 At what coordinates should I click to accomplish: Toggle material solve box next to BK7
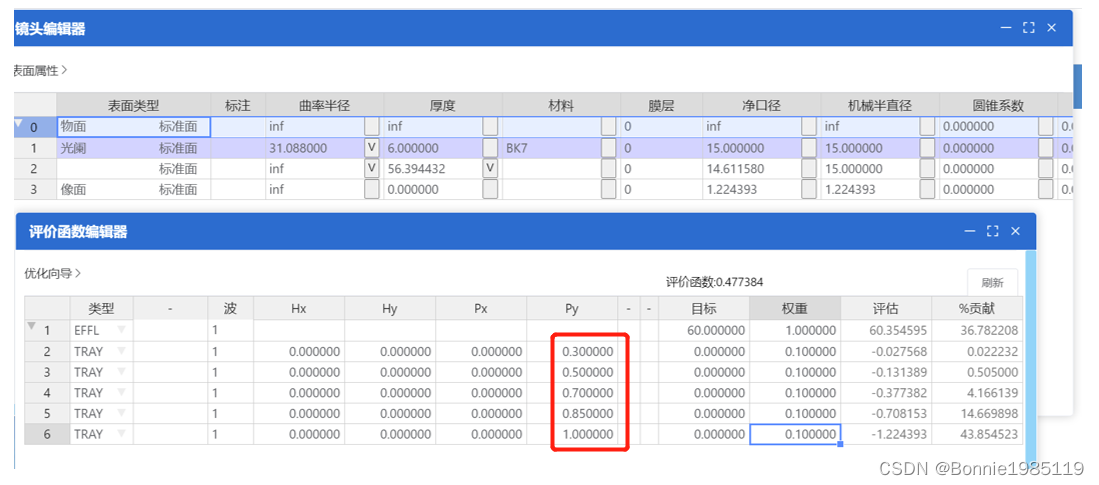pyautogui.click(x=608, y=148)
